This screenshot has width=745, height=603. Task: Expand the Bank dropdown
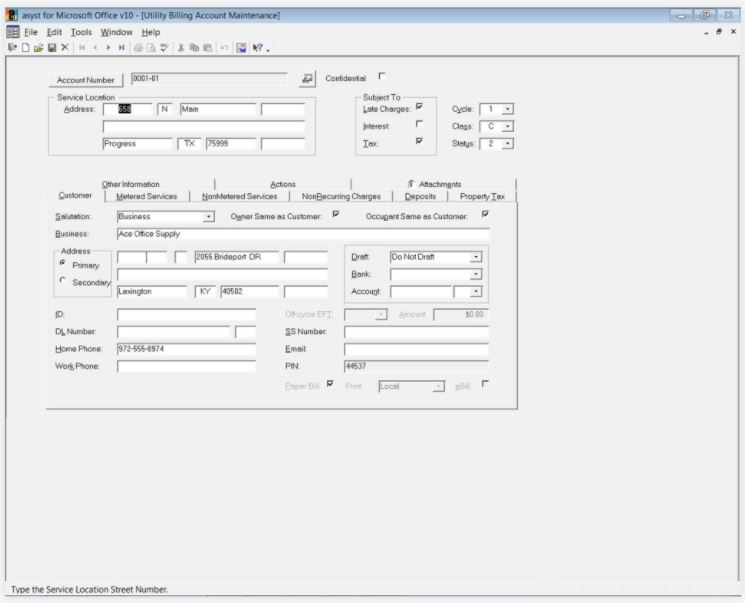[476, 275]
